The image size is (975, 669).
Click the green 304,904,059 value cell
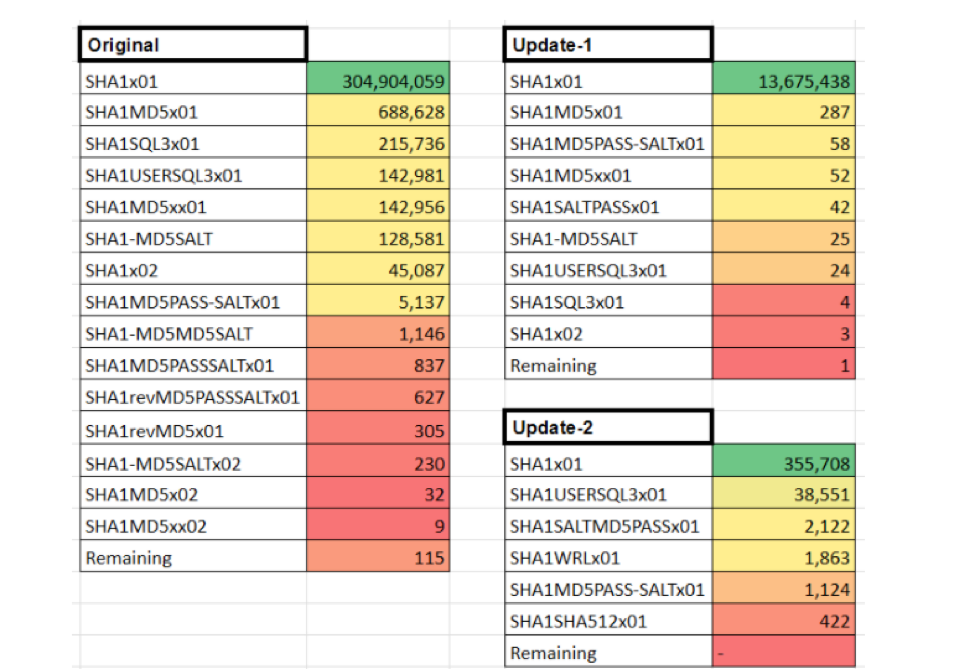pos(378,81)
